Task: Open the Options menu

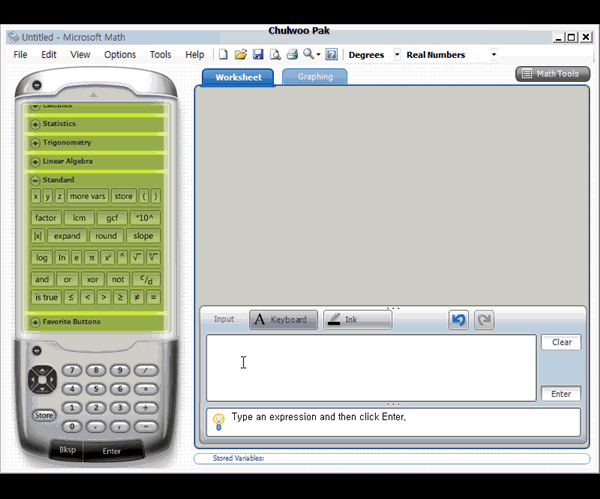Action: 120,55
